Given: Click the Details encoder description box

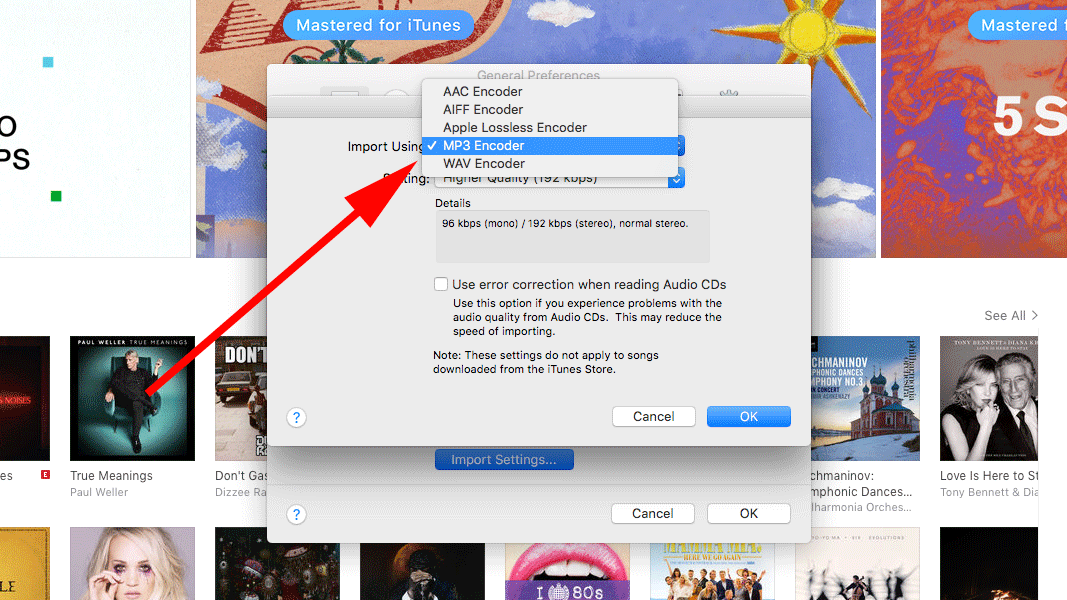Looking at the screenshot, I should point(572,236).
